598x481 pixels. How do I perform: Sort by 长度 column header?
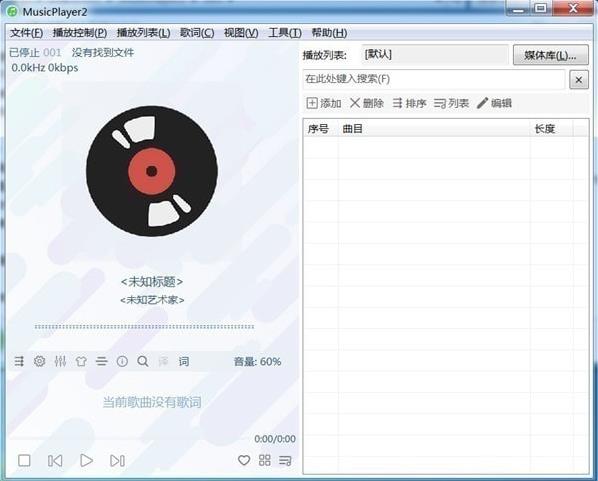tap(551, 129)
